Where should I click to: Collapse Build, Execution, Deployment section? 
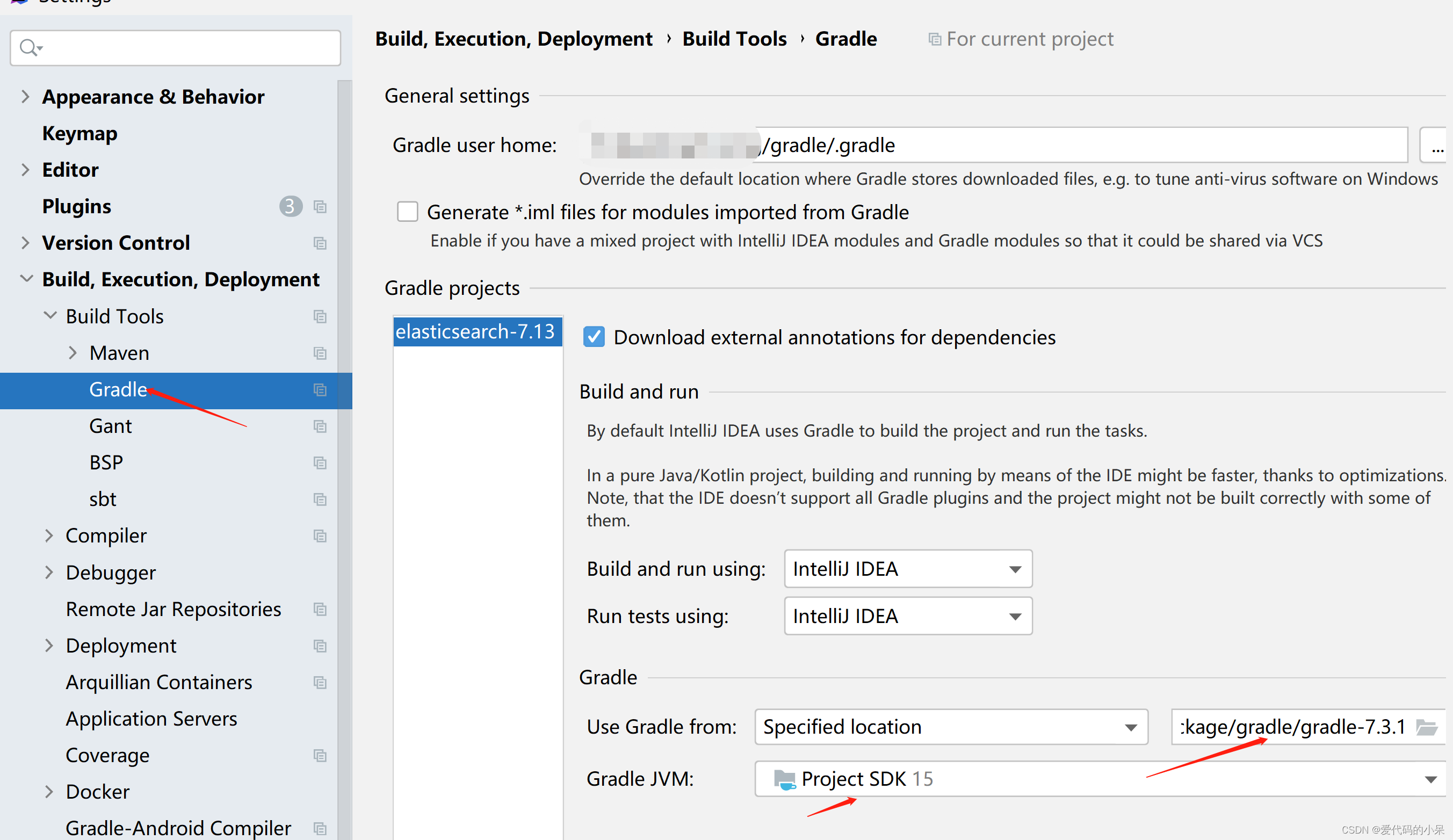point(26,279)
